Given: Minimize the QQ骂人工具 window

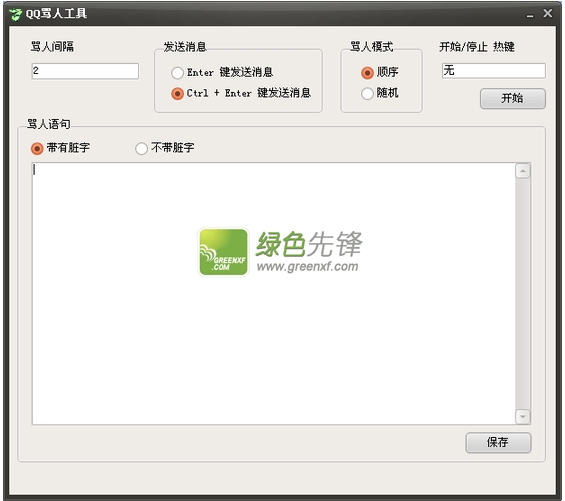Looking at the screenshot, I should point(530,15).
